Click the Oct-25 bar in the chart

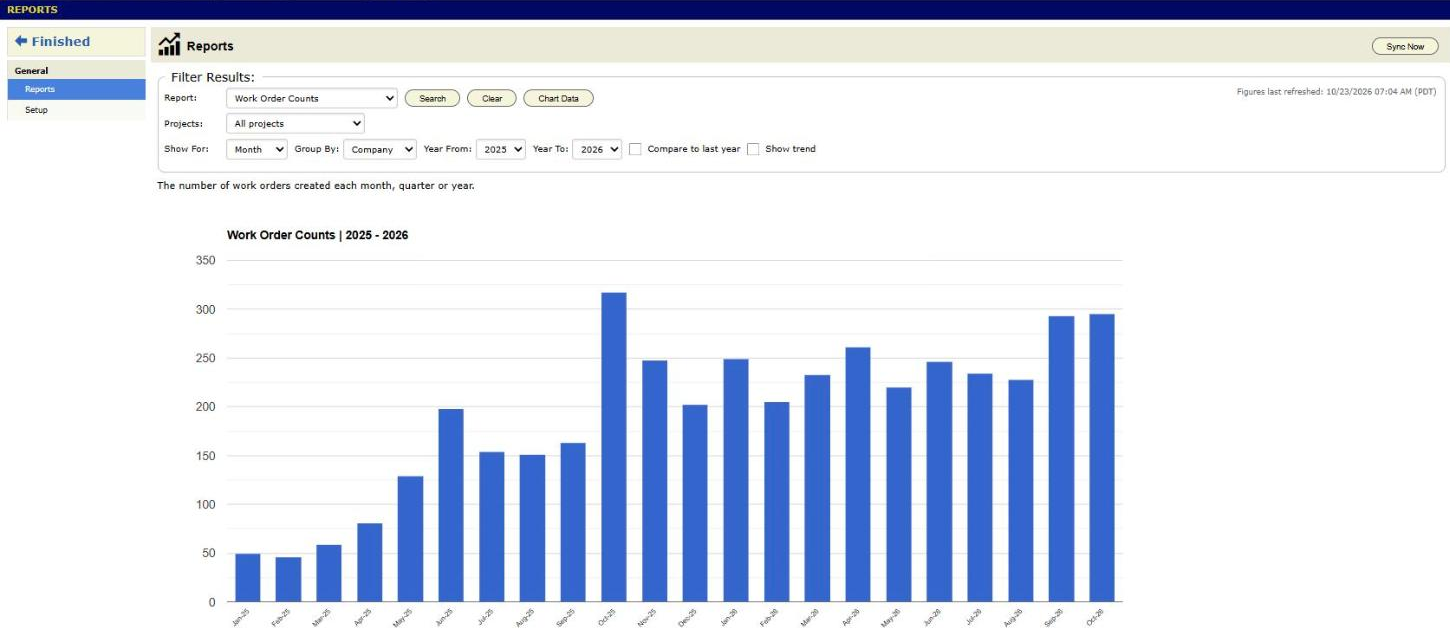point(614,447)
